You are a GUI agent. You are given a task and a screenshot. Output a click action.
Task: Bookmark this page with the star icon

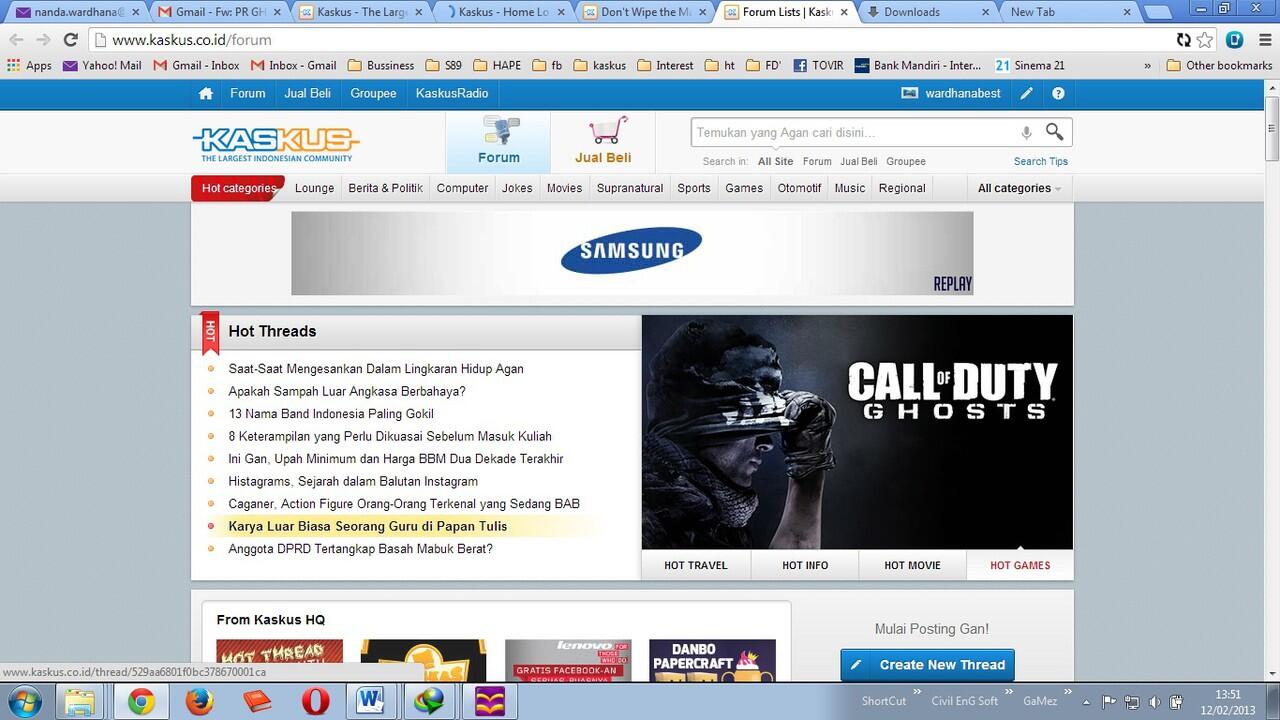1205,40
